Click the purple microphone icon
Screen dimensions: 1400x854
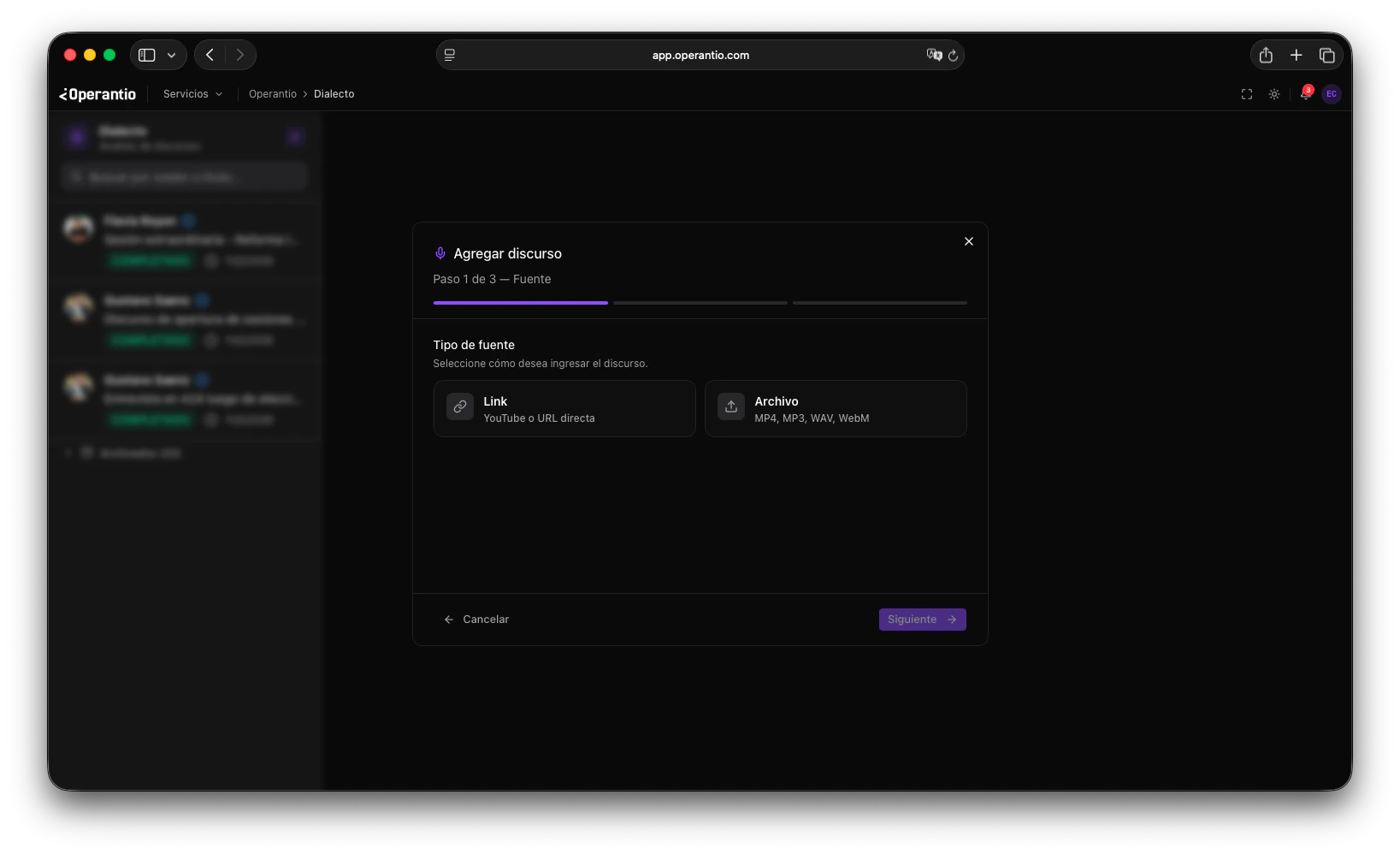click(x=440, y=253)
